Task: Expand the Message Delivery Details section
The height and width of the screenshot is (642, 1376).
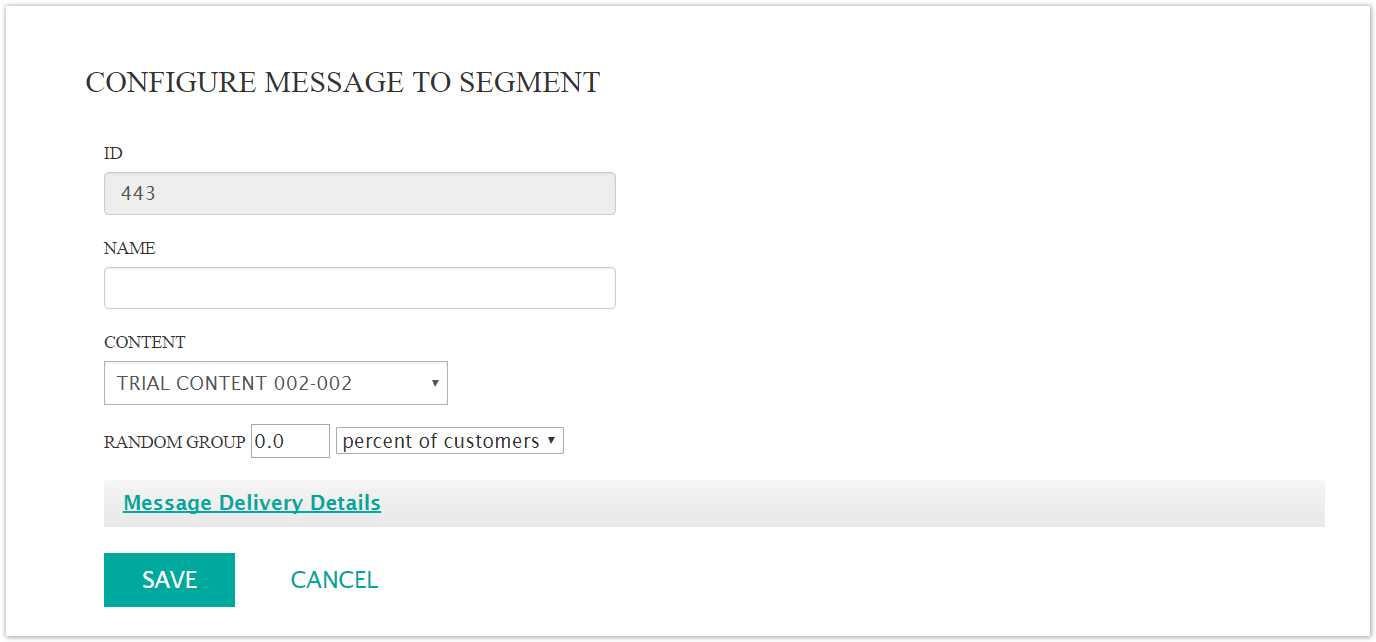Action: pyautogui.click(x=251, y=503)
